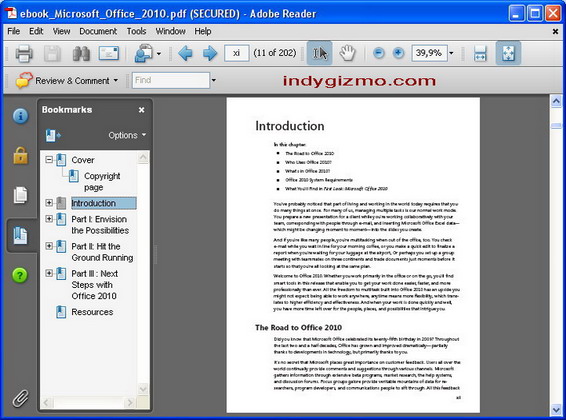Viewport: 566px width, 420px height.
Task: Go to the previous page arrow
Action: tap(186, 53)
